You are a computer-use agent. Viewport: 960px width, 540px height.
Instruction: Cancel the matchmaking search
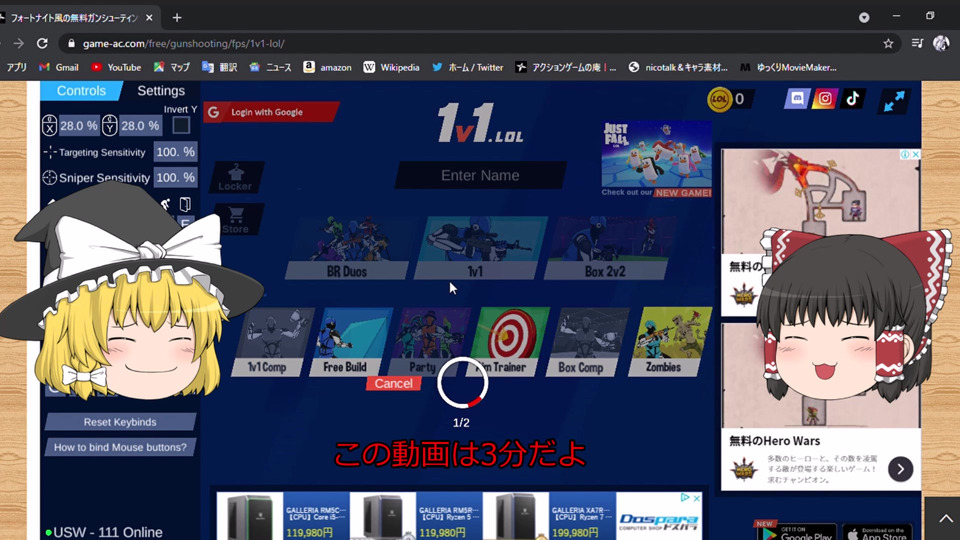pos(394,383)
